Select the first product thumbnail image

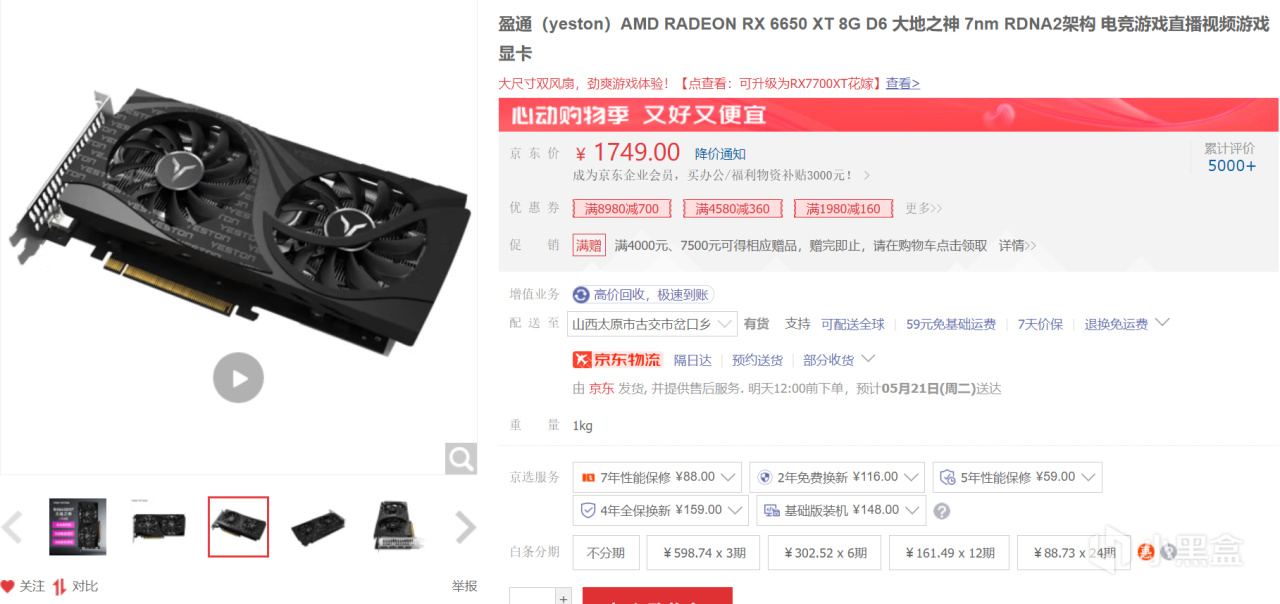pos(78,526)
